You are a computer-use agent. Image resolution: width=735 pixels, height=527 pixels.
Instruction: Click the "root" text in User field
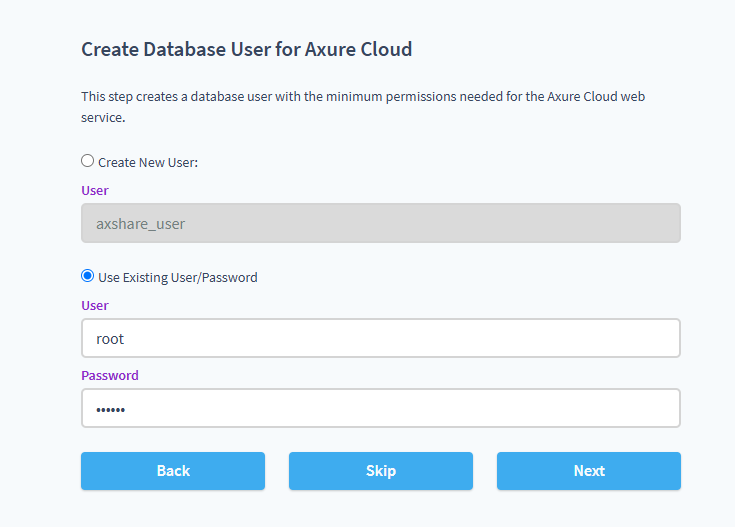pyautogui.click(x=110, y=339)
